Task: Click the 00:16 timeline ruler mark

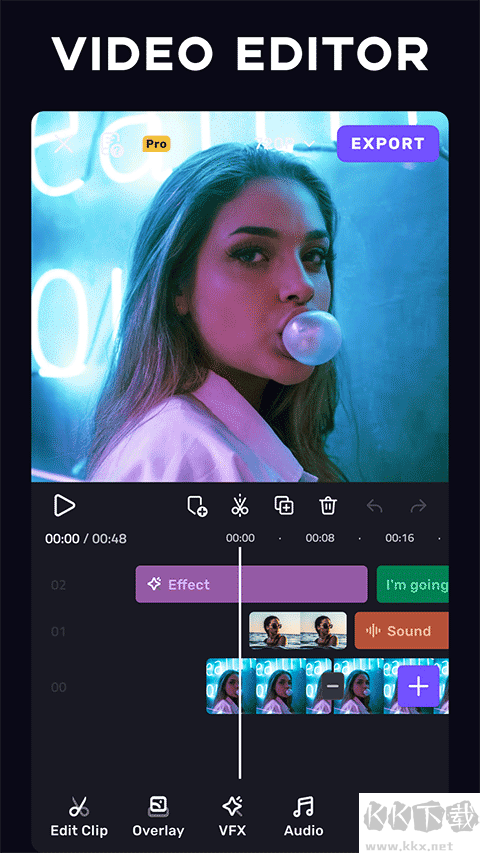Action: [400, 538]
